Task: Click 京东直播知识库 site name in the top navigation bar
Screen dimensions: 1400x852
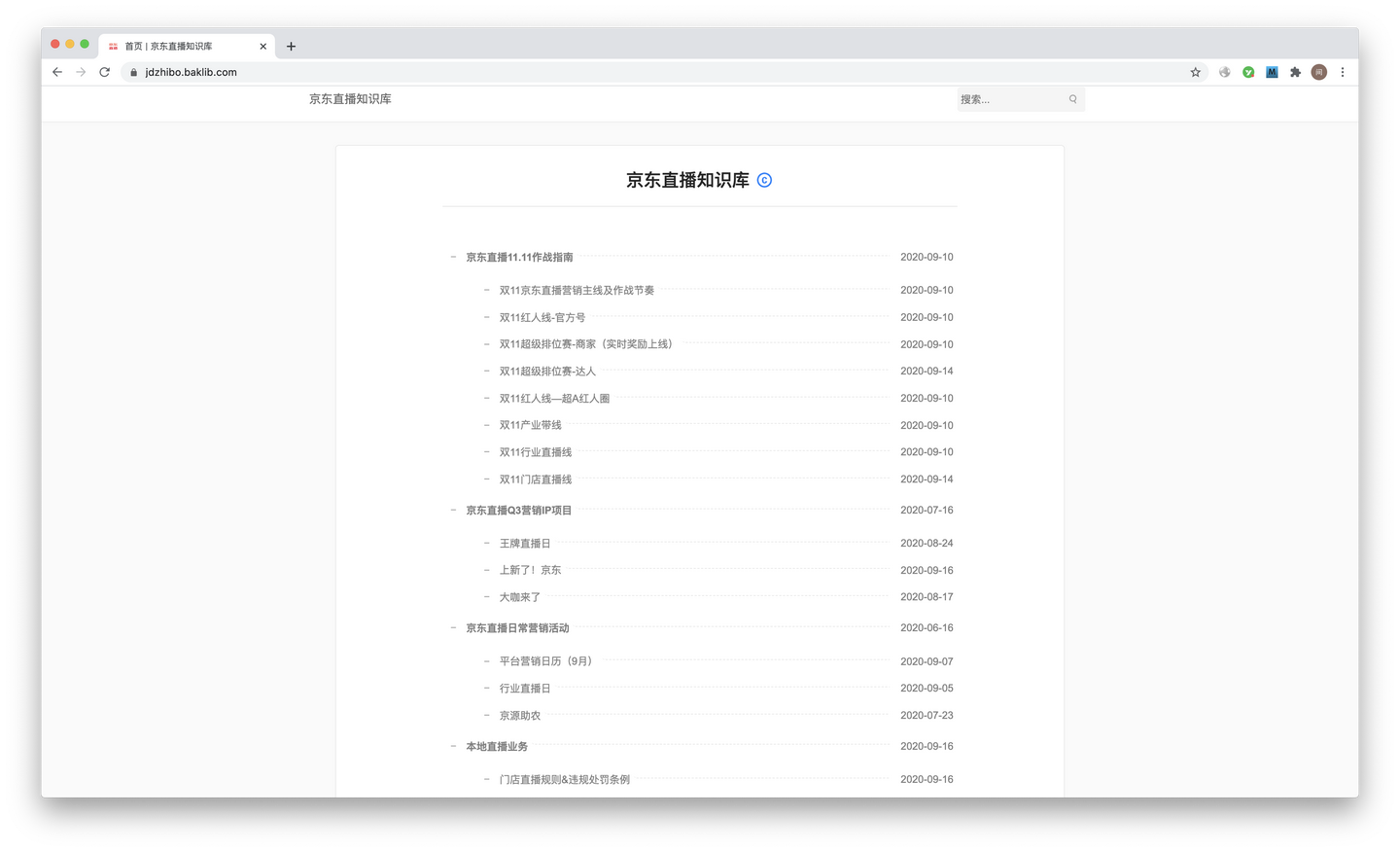Action: click(350, 99)
